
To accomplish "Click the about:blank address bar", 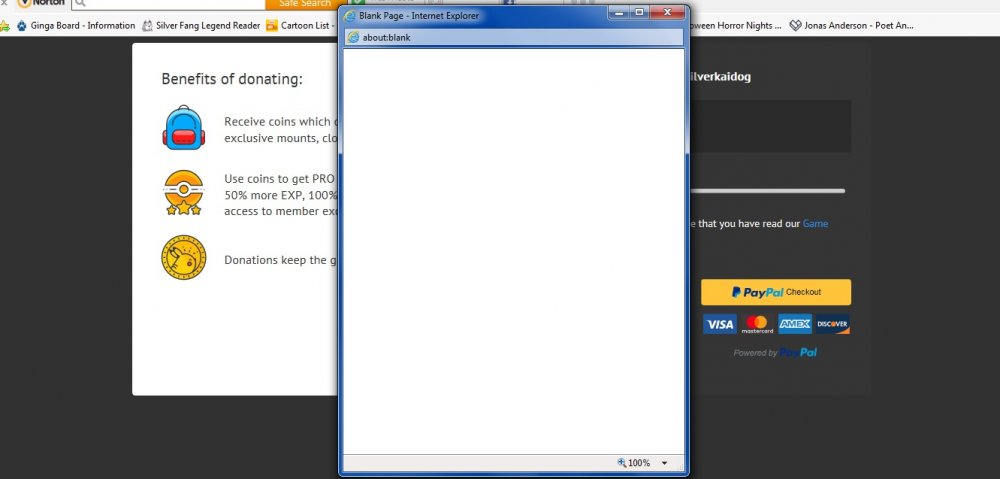I will [x=512, y=37].
